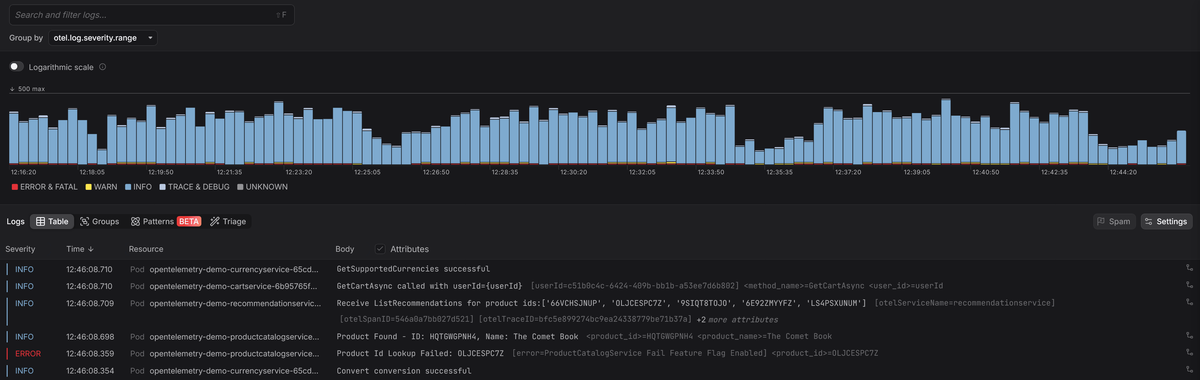The height and width of the screenshot is (380, 1200).
Task: Click 'GetSupportedCurrencies successful' log body
Action: pyautogui.click(x=413, y=268)
